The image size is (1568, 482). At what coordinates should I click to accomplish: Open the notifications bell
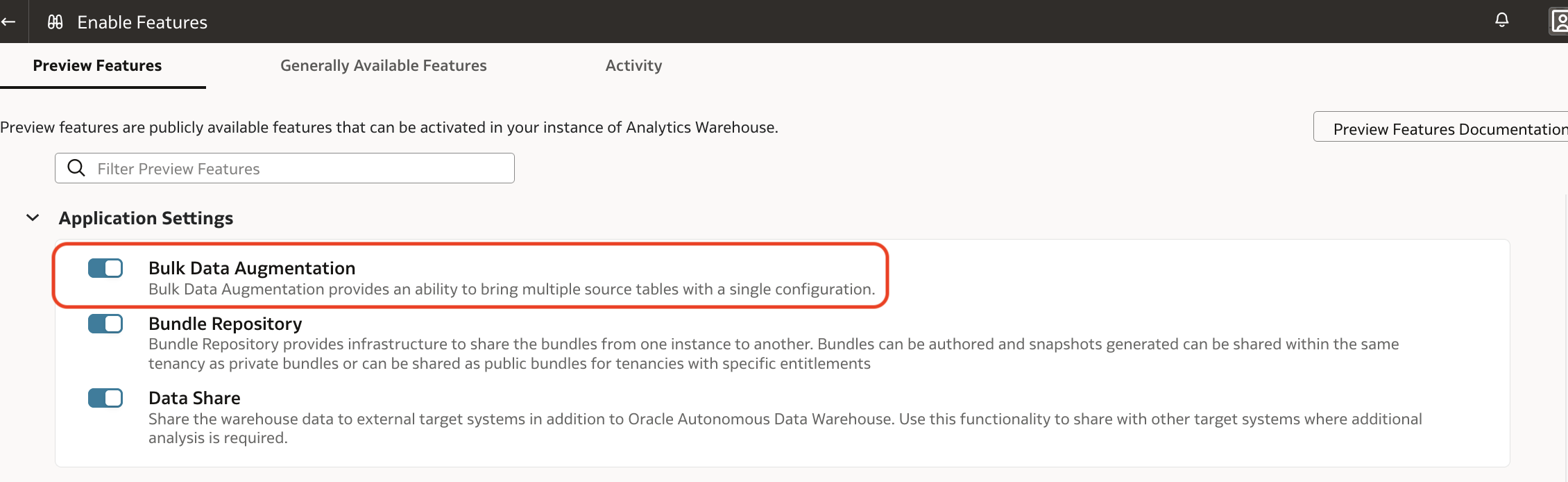[1501, 20]
